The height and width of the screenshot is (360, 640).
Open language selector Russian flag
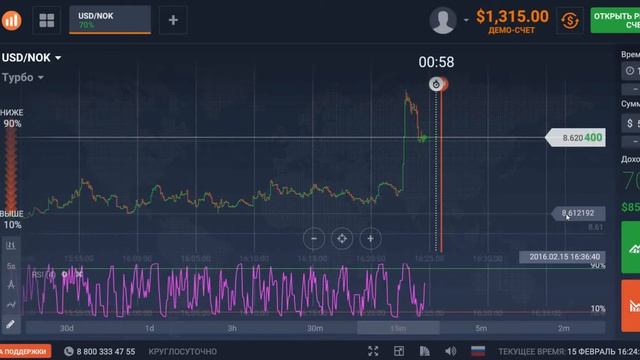478,351
